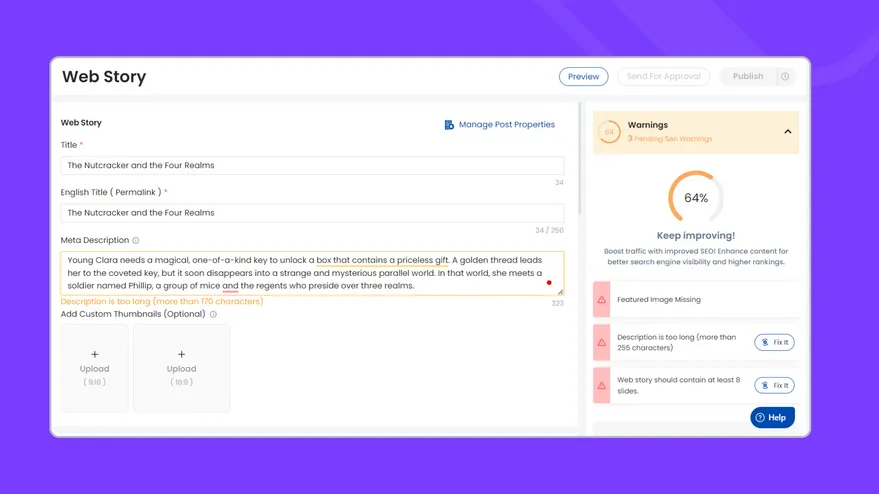Fix the web story slides warning
Viewport: 879px width, 494px height.
click(774, 386)
